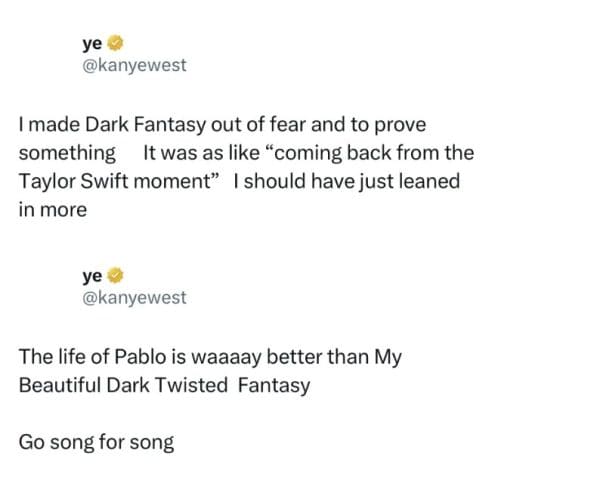Open the "ye" display name on the bottom tweet

[x=92, y=276]
